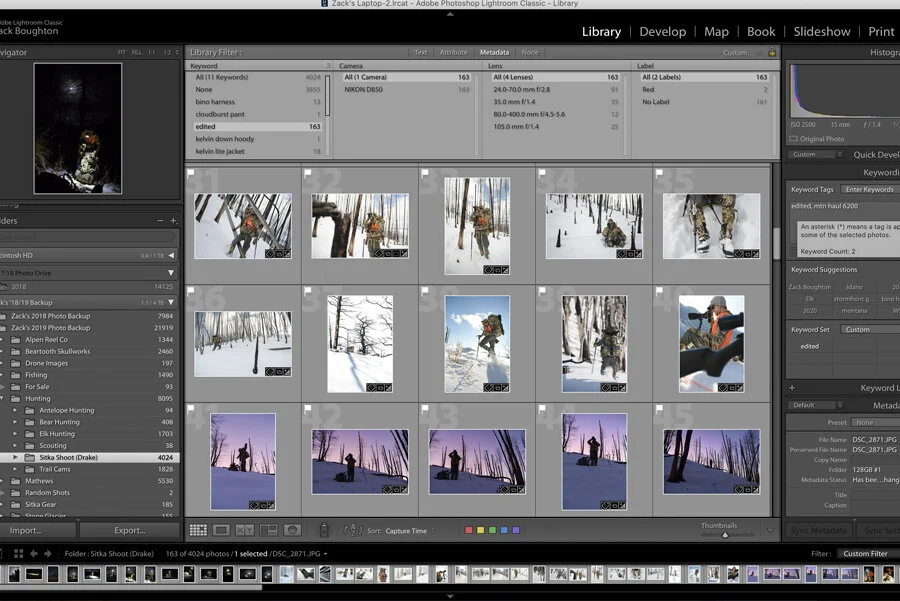Viewport: 900px width, 601px height.
Task: Toggle flag on first thumbnail in grid
Action: (191, 173)
